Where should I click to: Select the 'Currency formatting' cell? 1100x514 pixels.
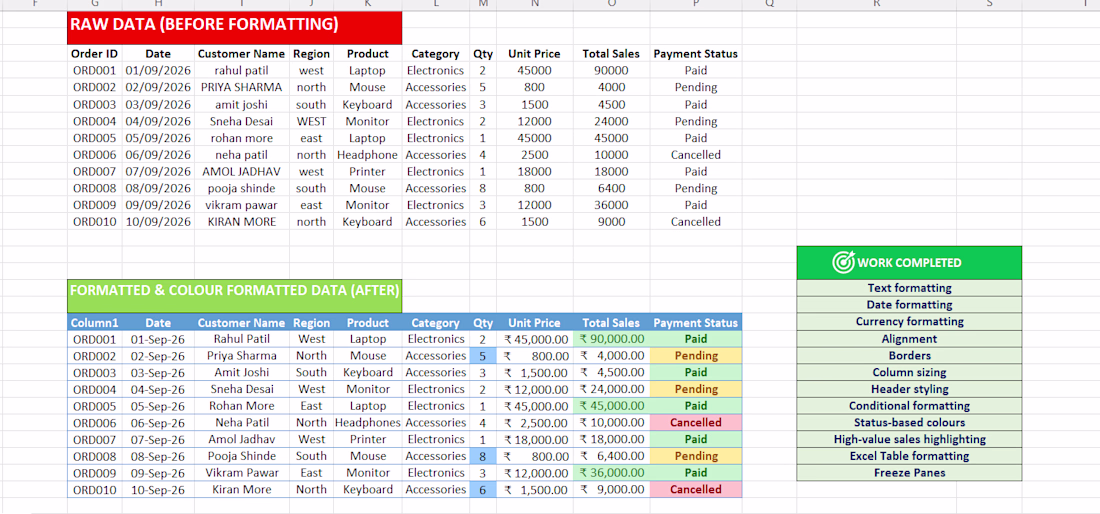[909, 322]
